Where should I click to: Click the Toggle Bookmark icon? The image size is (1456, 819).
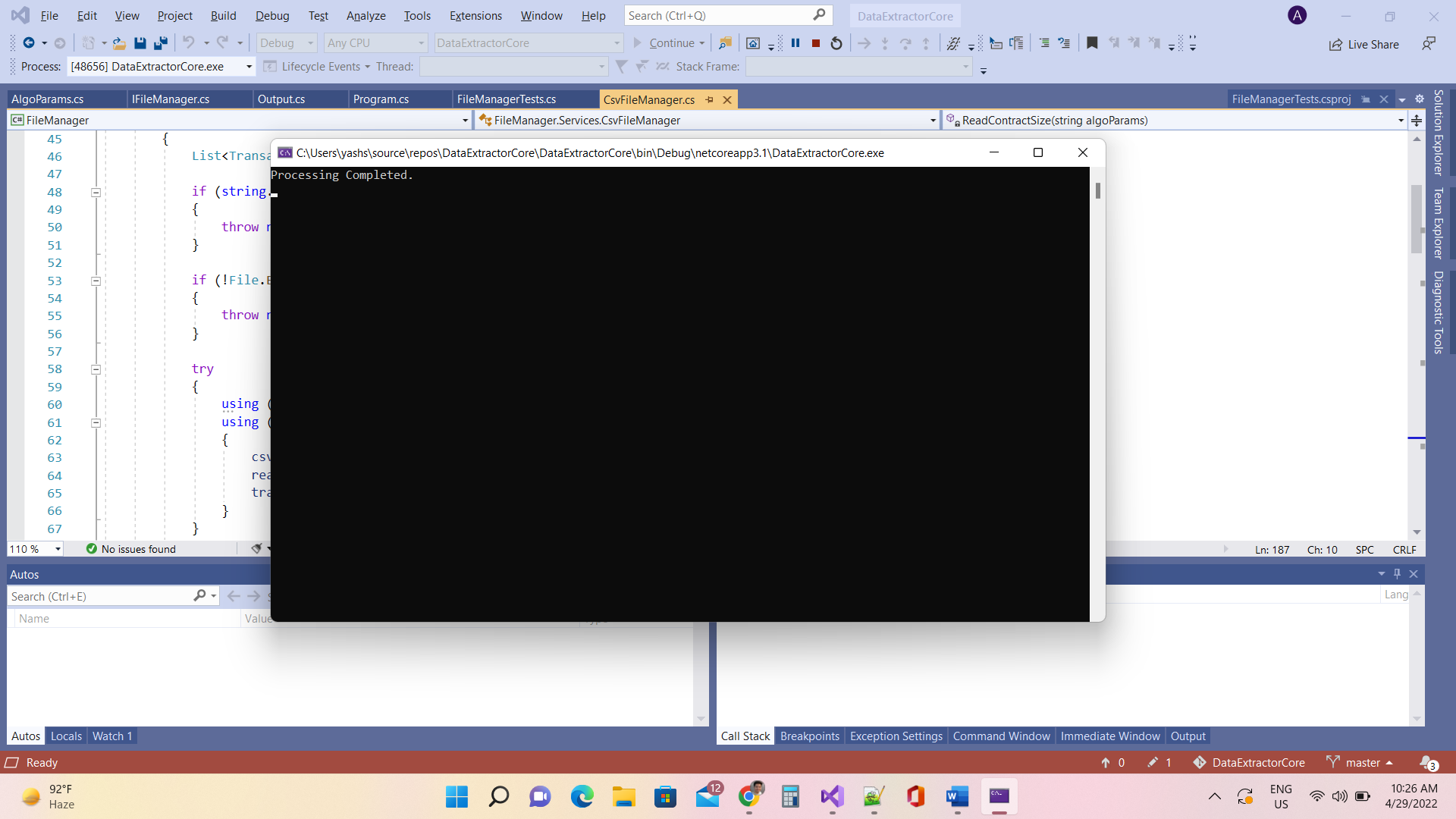[x=1092, y=43]
